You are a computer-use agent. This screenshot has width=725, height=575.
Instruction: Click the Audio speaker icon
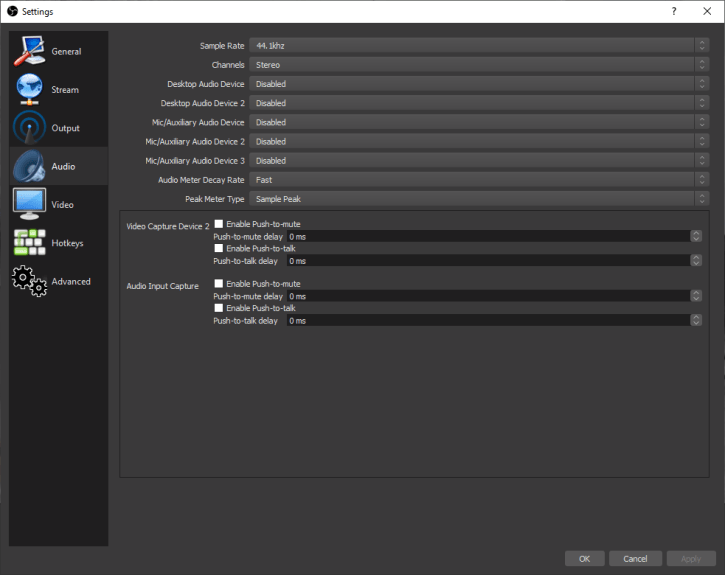point(29,166)
